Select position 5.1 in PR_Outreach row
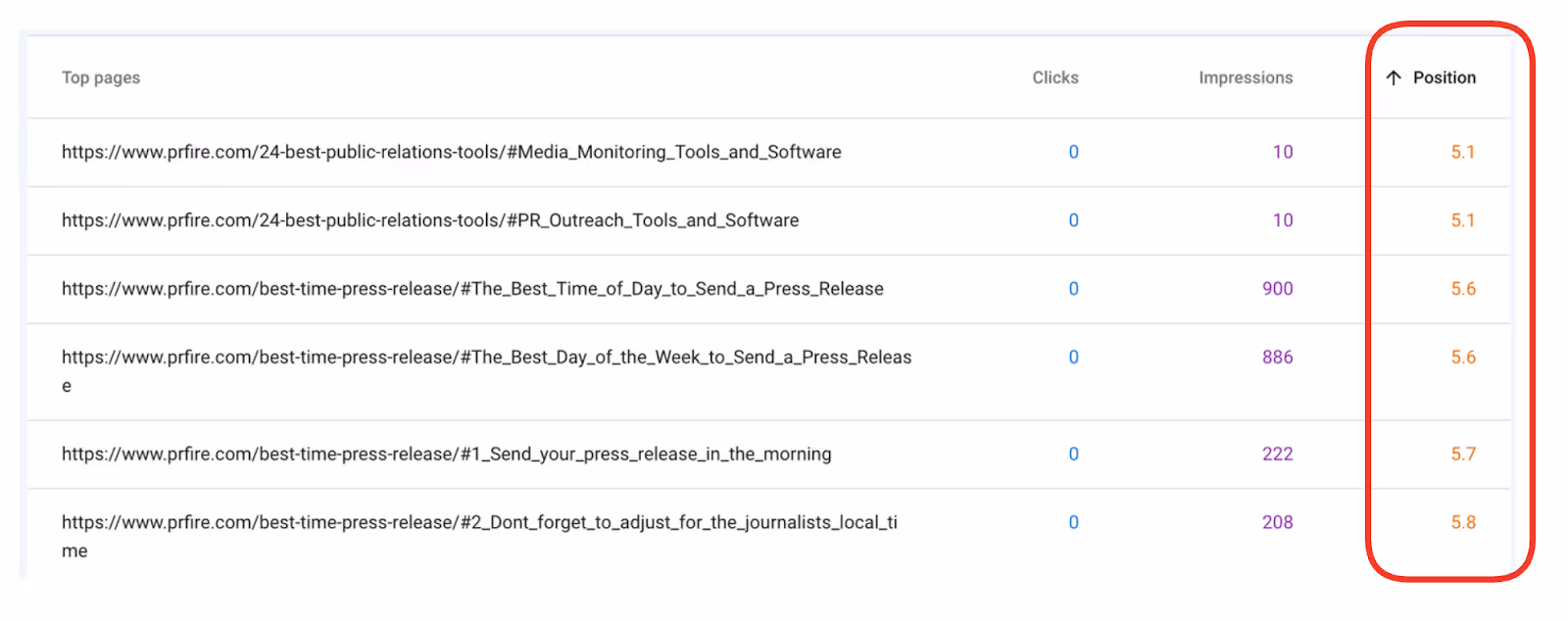Image resolution: width=1568 pixels, height=621 pixels. click(x=1463, y=220)
